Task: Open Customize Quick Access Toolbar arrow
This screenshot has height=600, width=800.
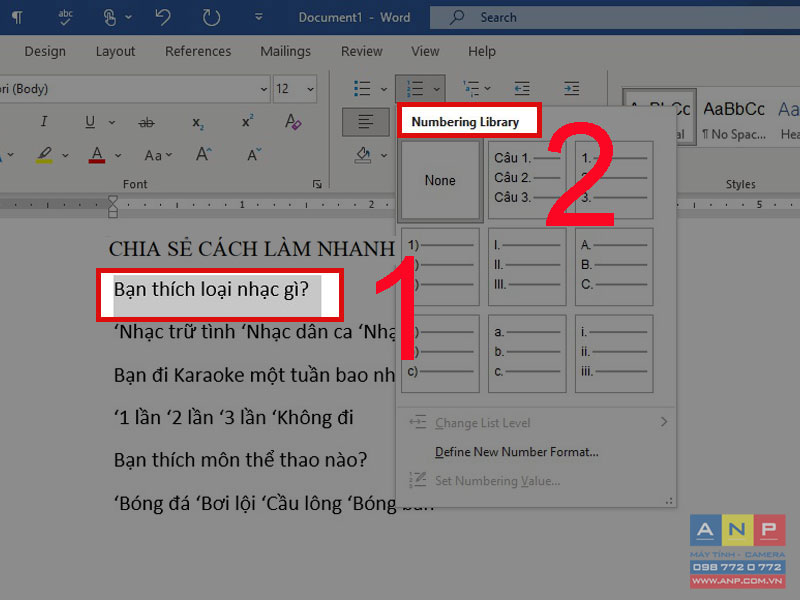Action: [x=259, y=17]
